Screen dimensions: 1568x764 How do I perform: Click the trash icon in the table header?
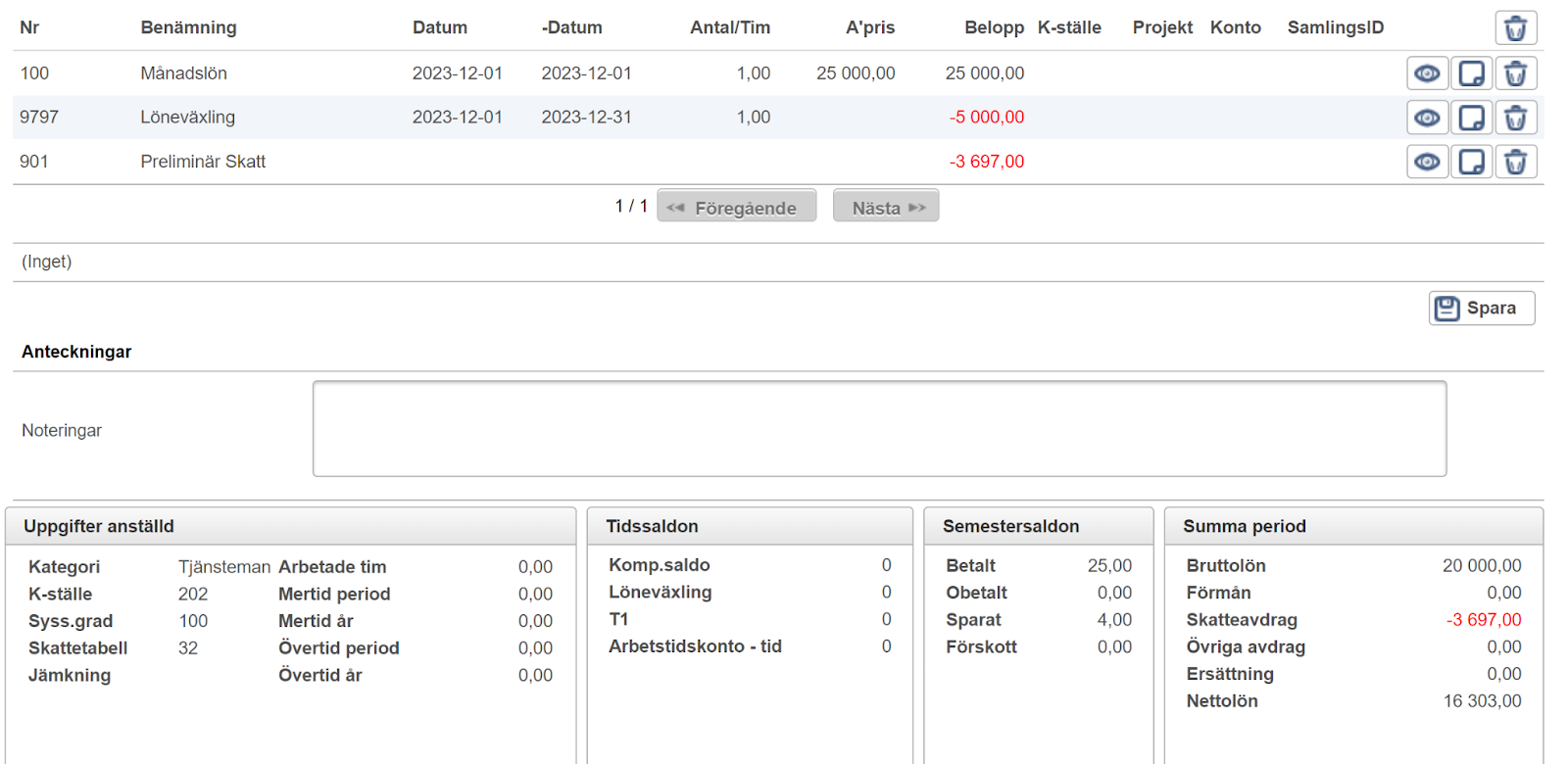click(1515, 28)
